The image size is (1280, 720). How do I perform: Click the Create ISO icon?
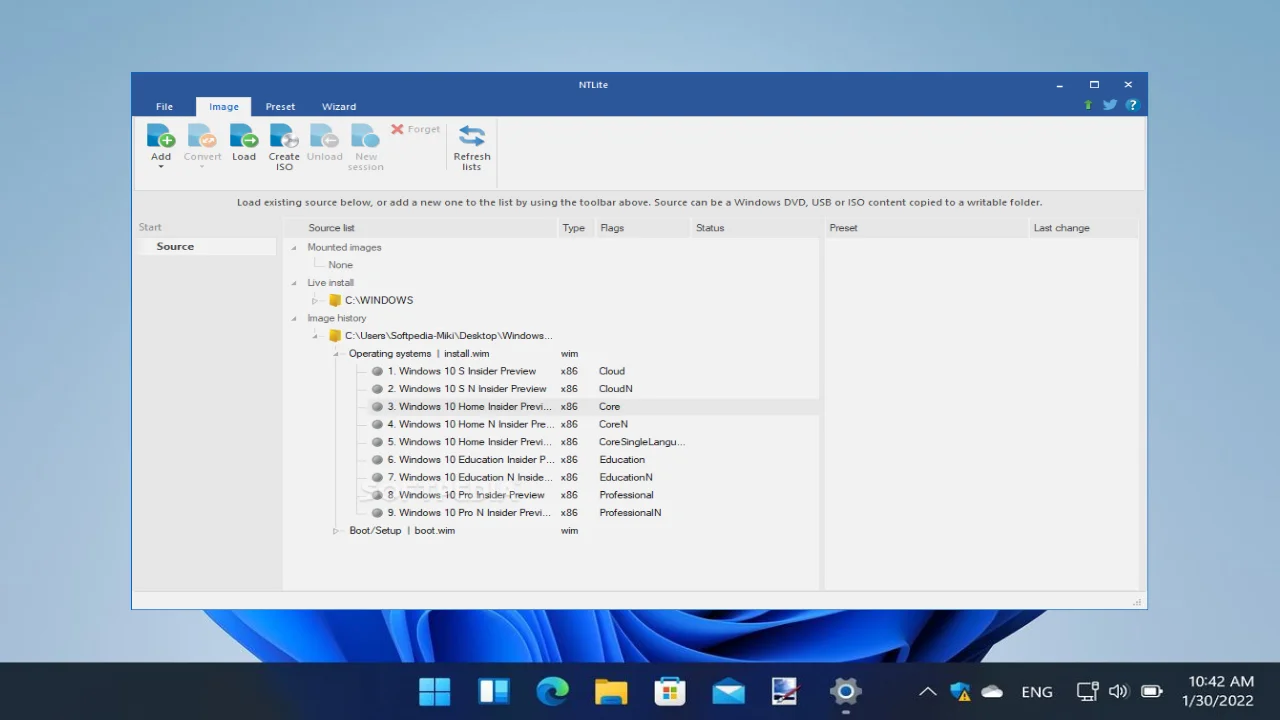[x=284, y=136]
